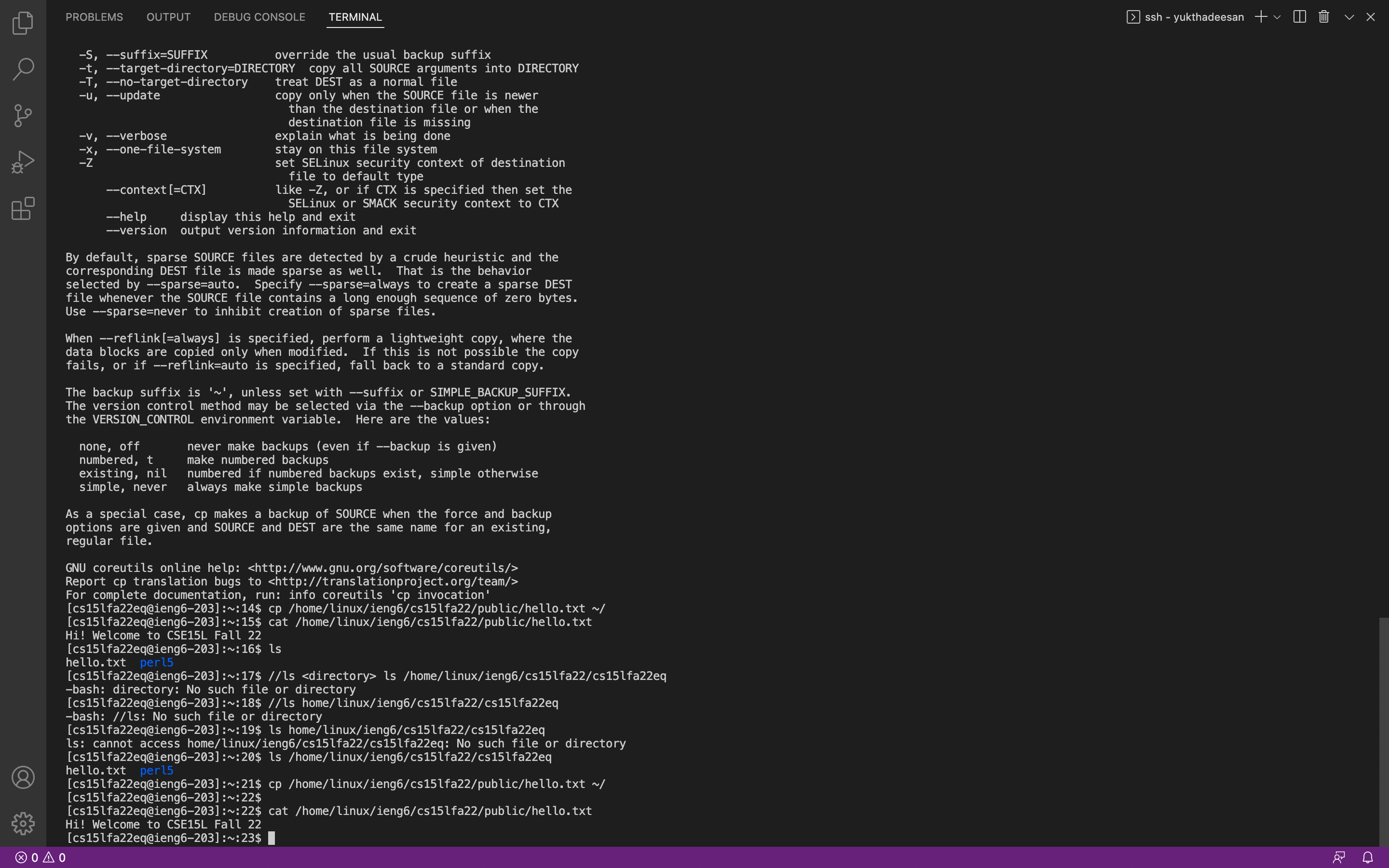Open the Source Control view
This screenshot has height=868, width=1389.
pos(23,115)
